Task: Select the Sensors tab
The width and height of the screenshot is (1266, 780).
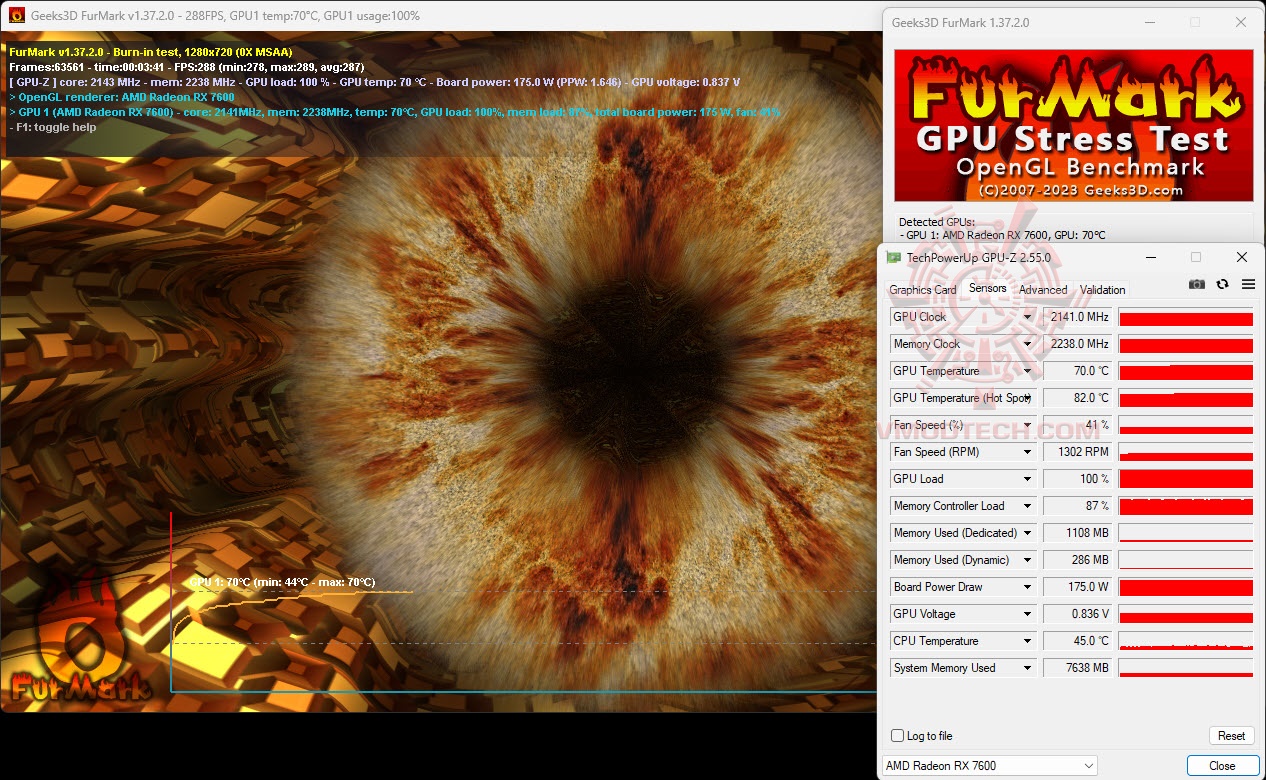Action: tap(988, 288)
